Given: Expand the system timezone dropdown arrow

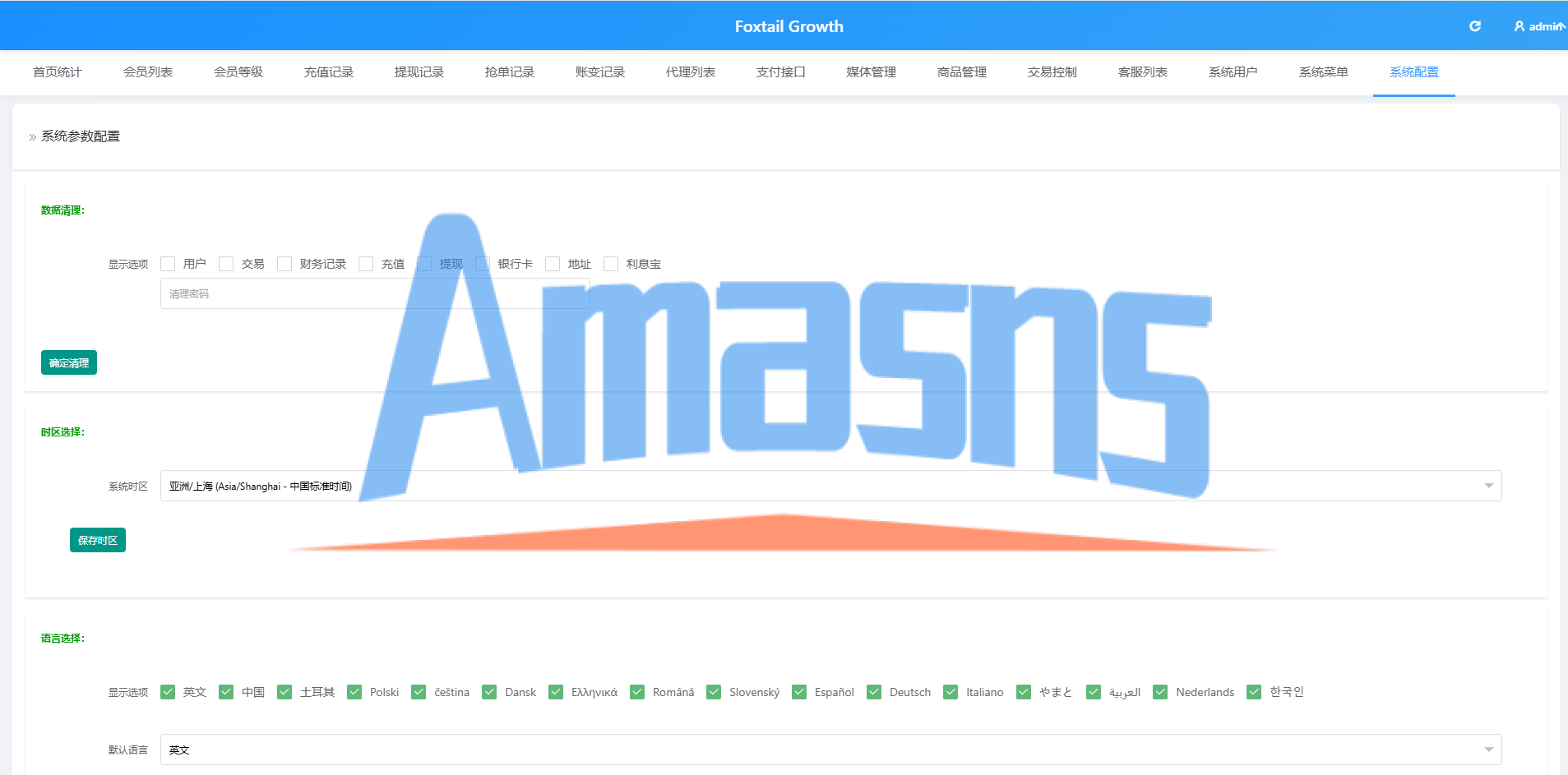Looking at the screenshot, I should 1488,486.
